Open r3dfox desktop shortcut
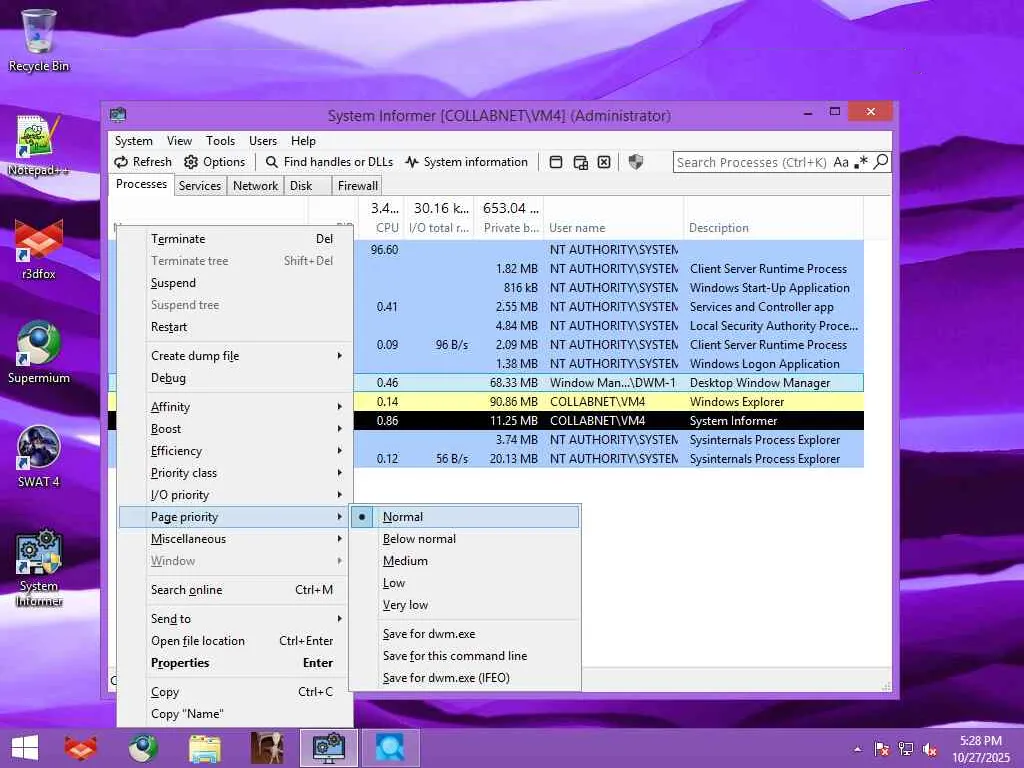The width and height of the screenshot is (1024, 768). pyautogui.click(x=39, y=250)
